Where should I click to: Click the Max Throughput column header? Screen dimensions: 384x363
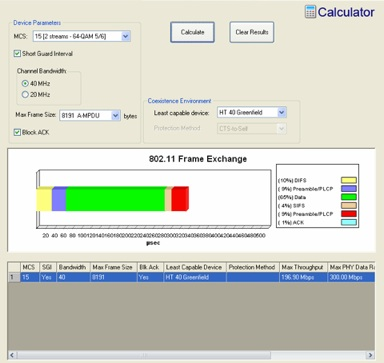303,267
